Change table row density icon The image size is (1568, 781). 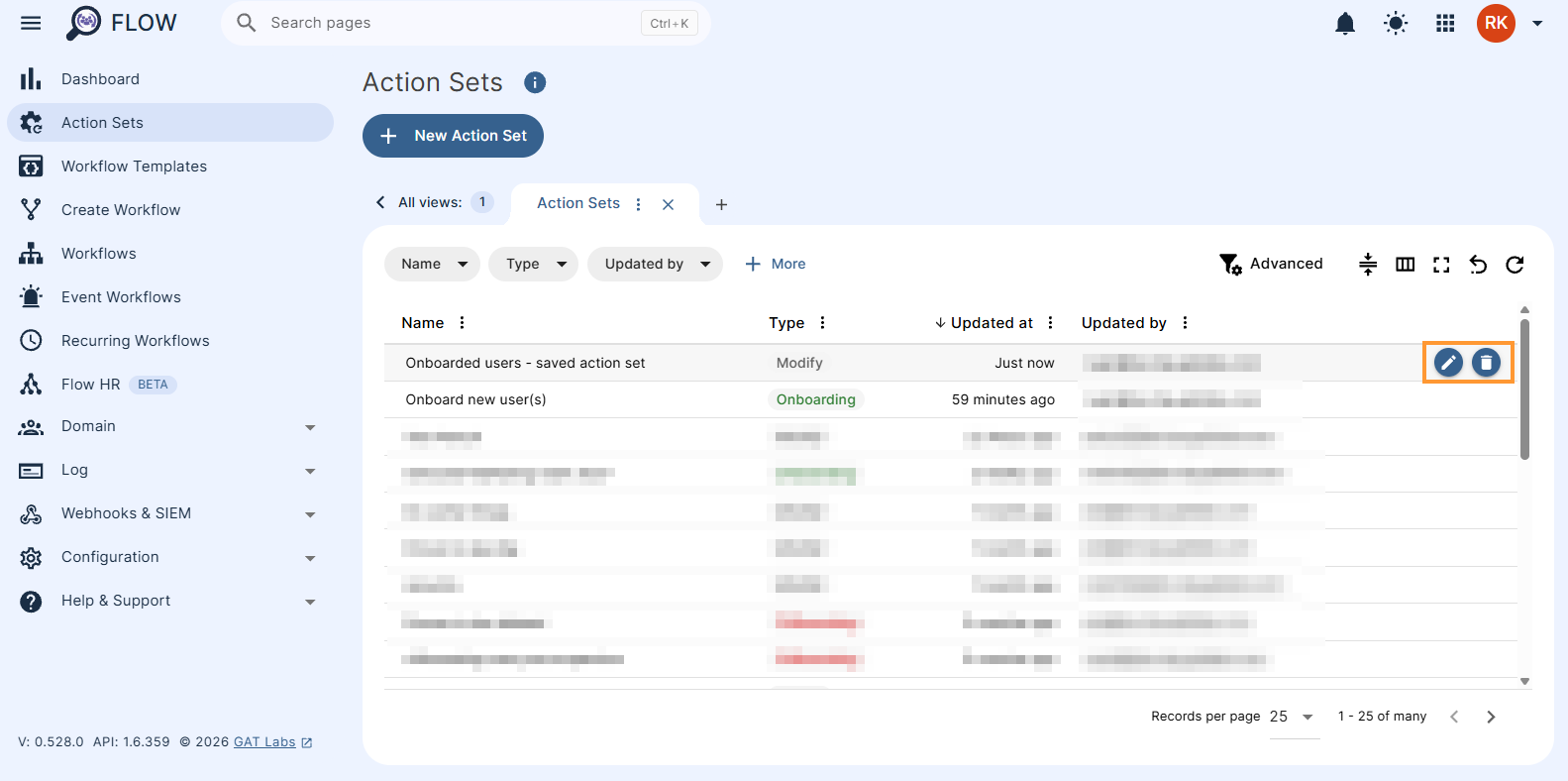click(x=1368, y=265)
